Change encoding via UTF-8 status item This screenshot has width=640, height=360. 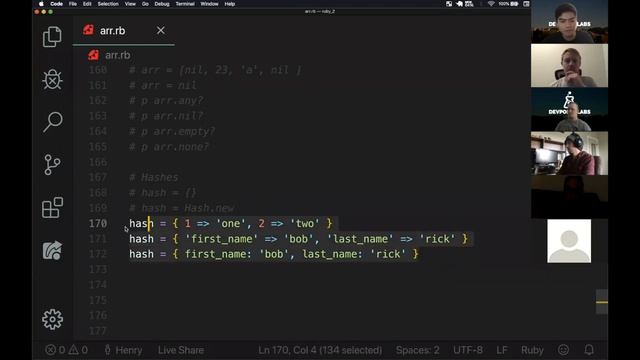pos(468,350)
